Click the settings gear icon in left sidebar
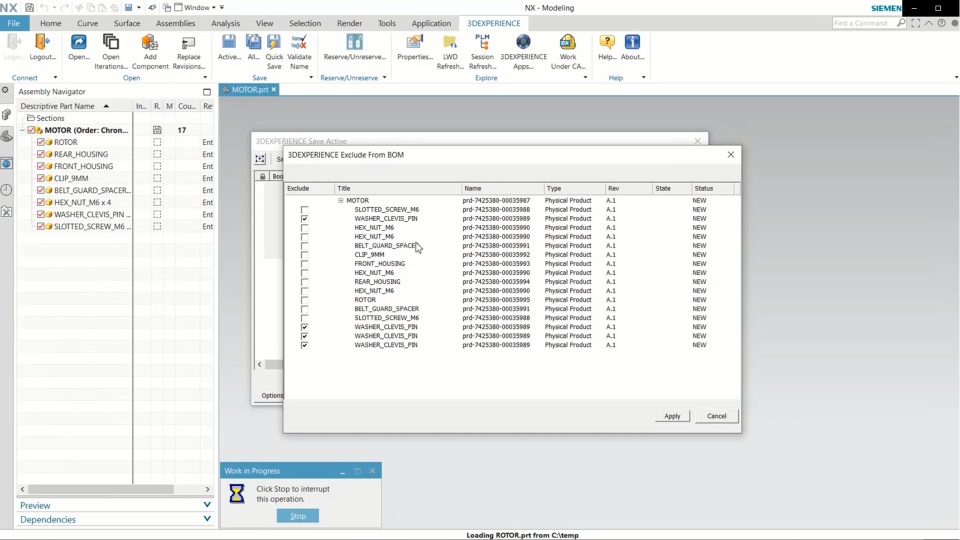960x540 pixels. 6,90
